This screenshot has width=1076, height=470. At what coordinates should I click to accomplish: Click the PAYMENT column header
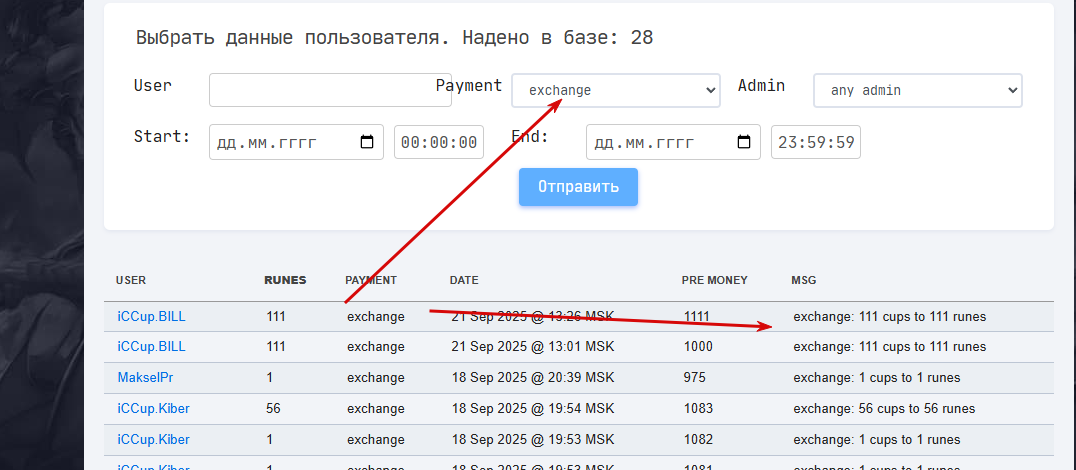click(x=371, y=280)
